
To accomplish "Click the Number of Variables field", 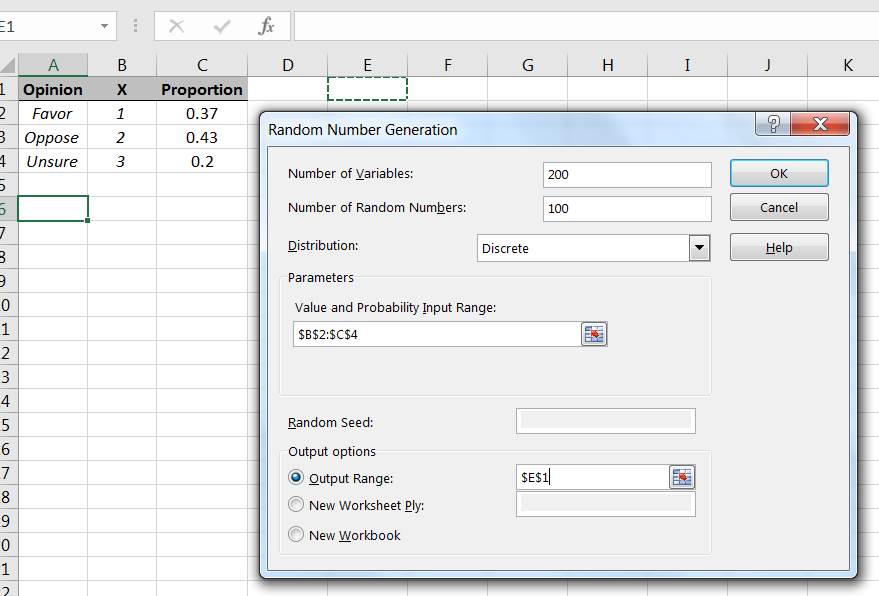I will click(x=627, y=174).
